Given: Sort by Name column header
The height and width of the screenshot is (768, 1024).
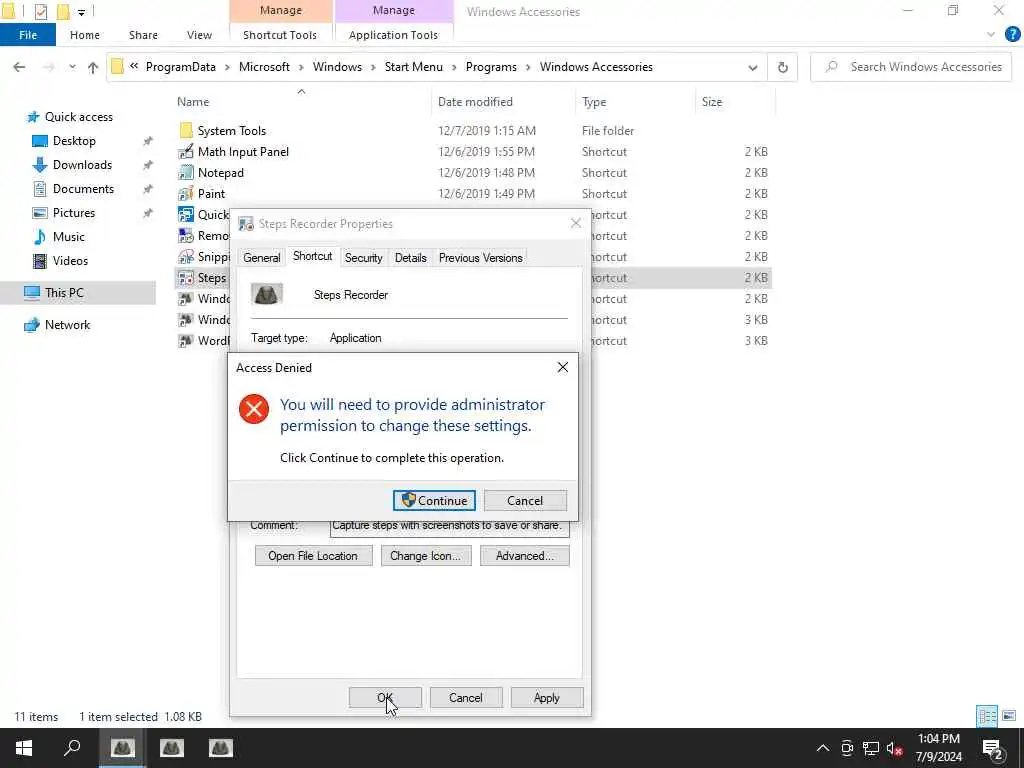Looking at the screenshot, I should [193, 102].
